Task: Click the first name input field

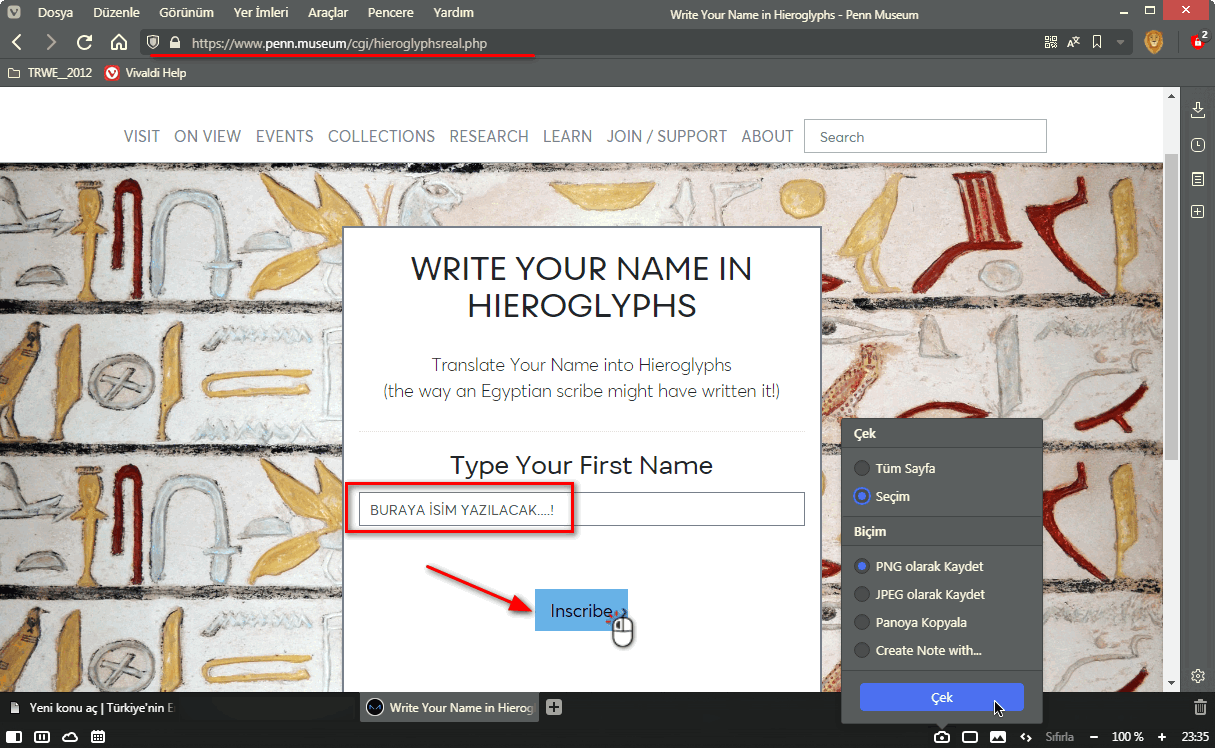Action: (x=581, y=509)
